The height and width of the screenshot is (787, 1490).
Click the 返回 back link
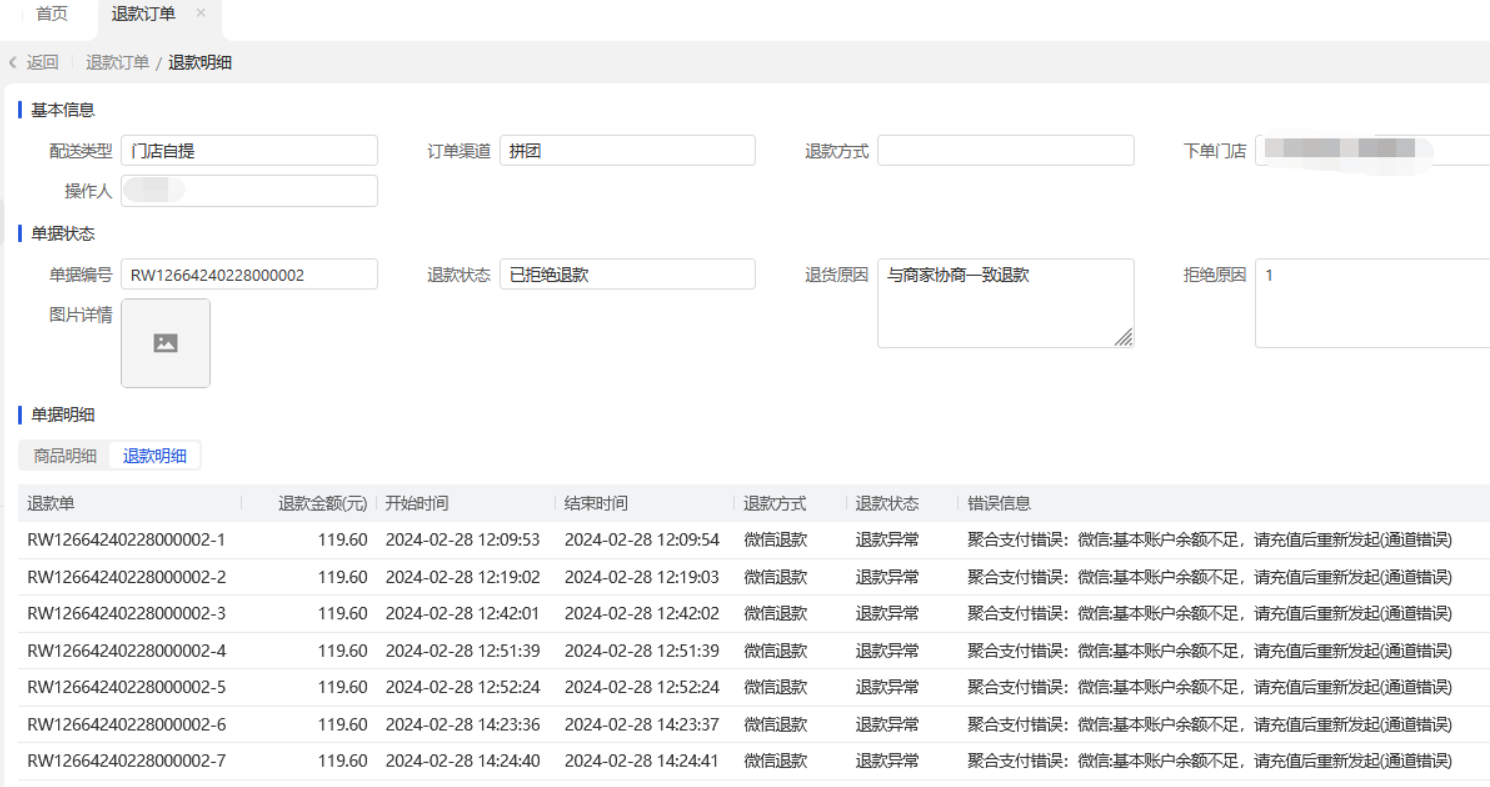pyautogui.click(x=43, y=62)
